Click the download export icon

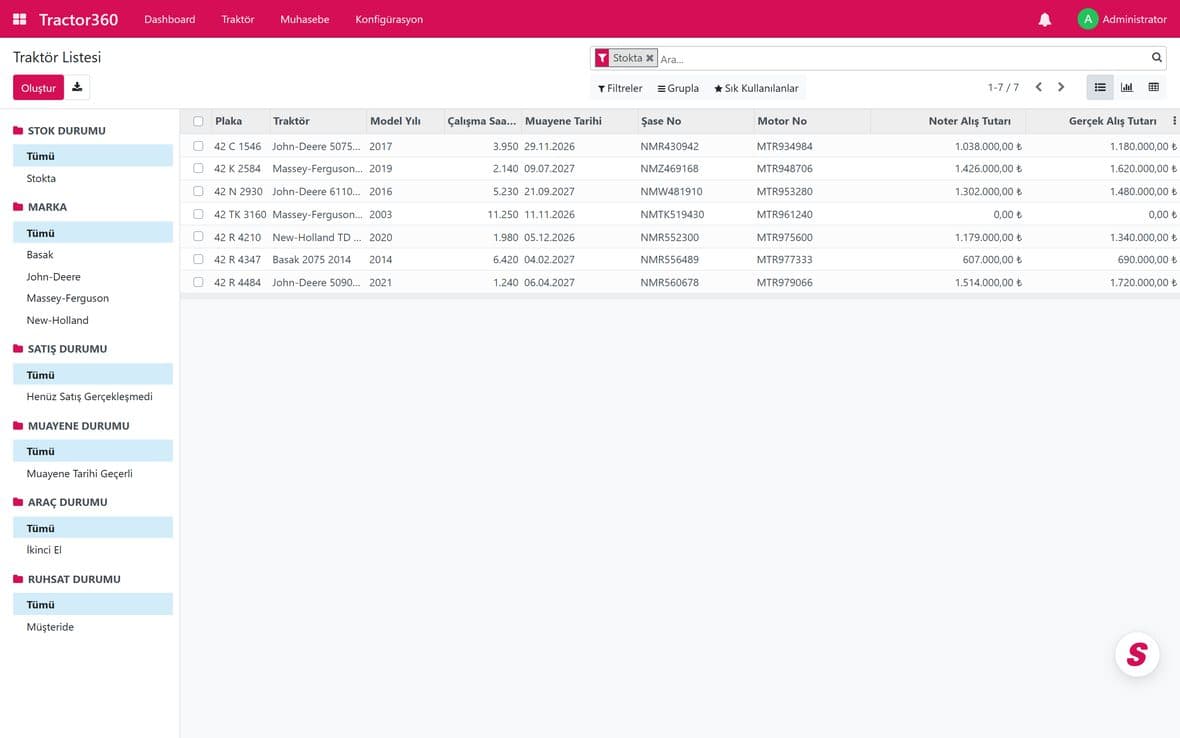77,87
